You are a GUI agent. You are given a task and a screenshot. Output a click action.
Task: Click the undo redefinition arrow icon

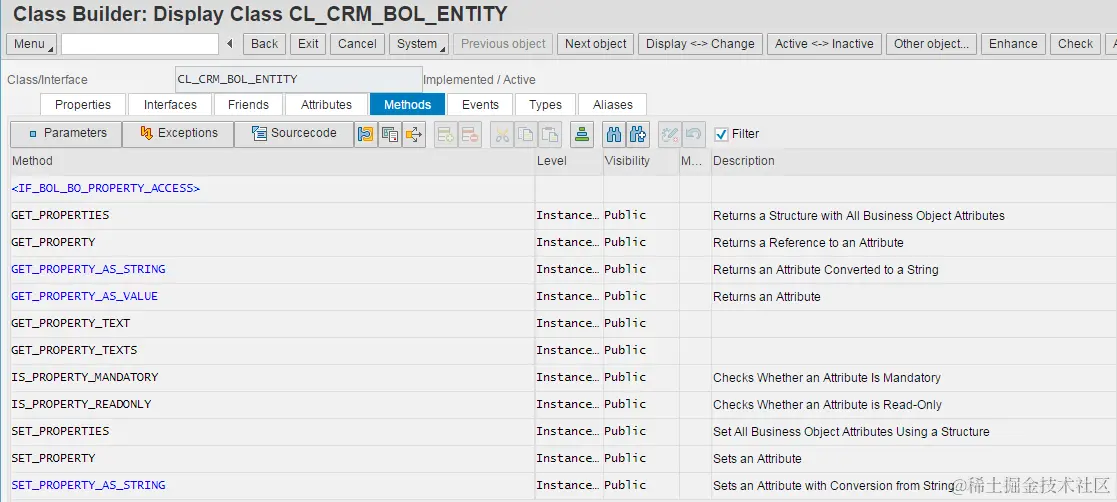coord(694,134)
